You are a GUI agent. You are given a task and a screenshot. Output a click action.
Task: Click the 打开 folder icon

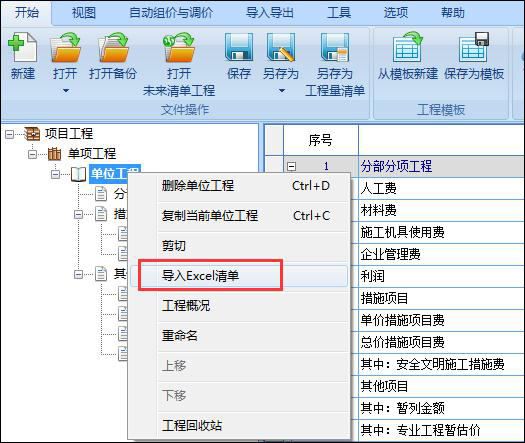pos(65,47)
